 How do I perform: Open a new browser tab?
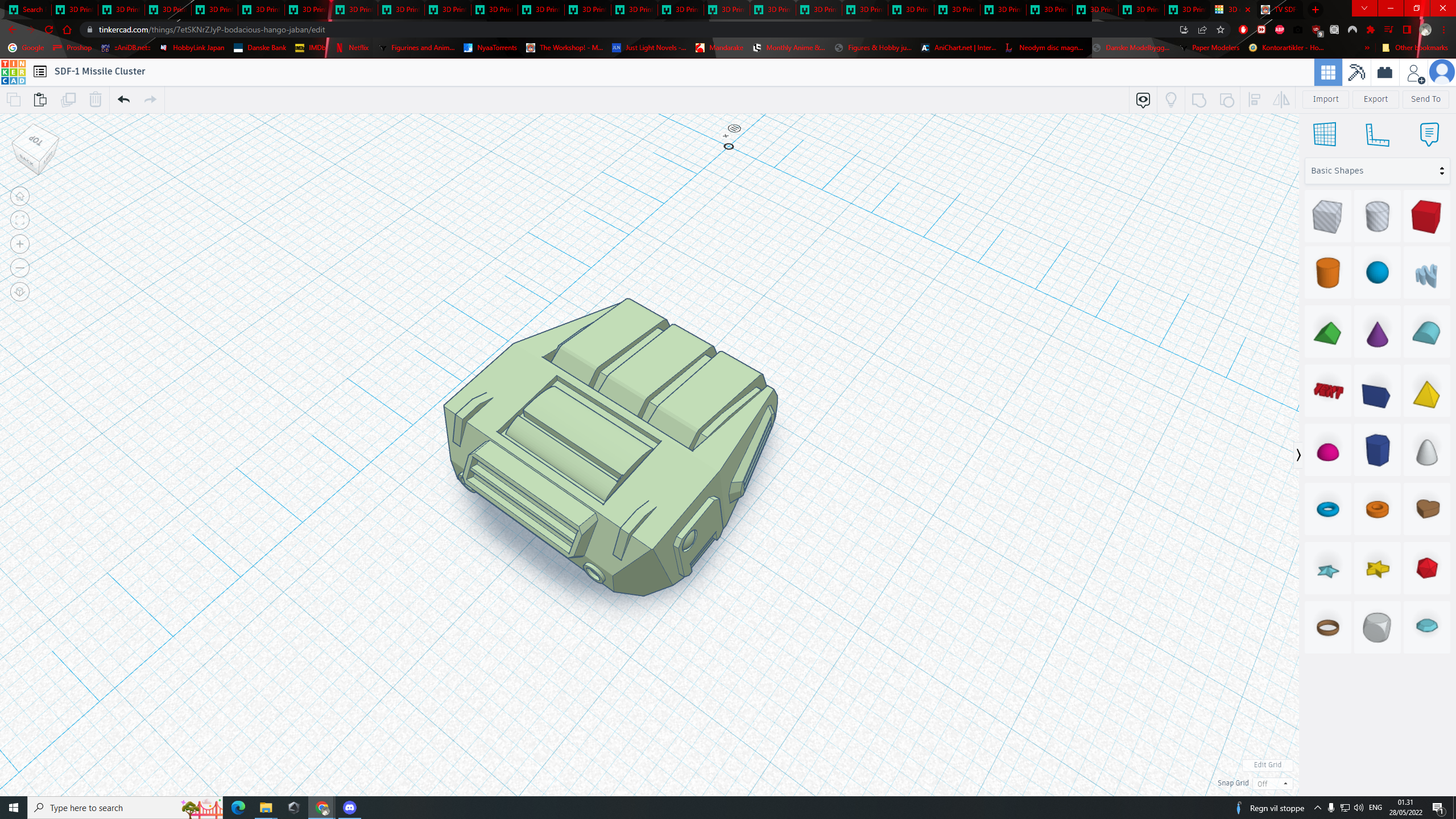point(1316,10)
